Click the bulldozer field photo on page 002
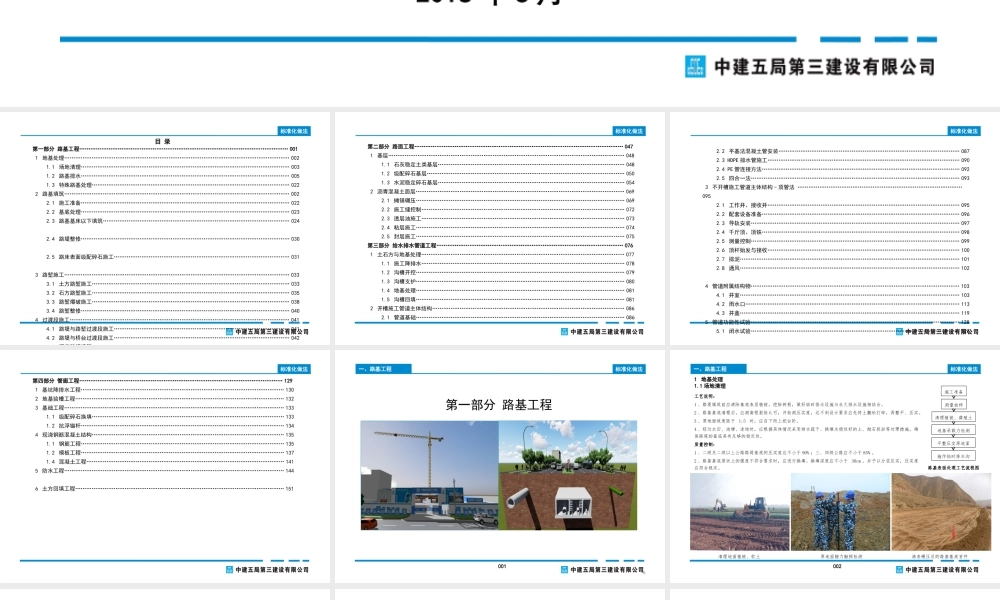 tap(740, 512)
